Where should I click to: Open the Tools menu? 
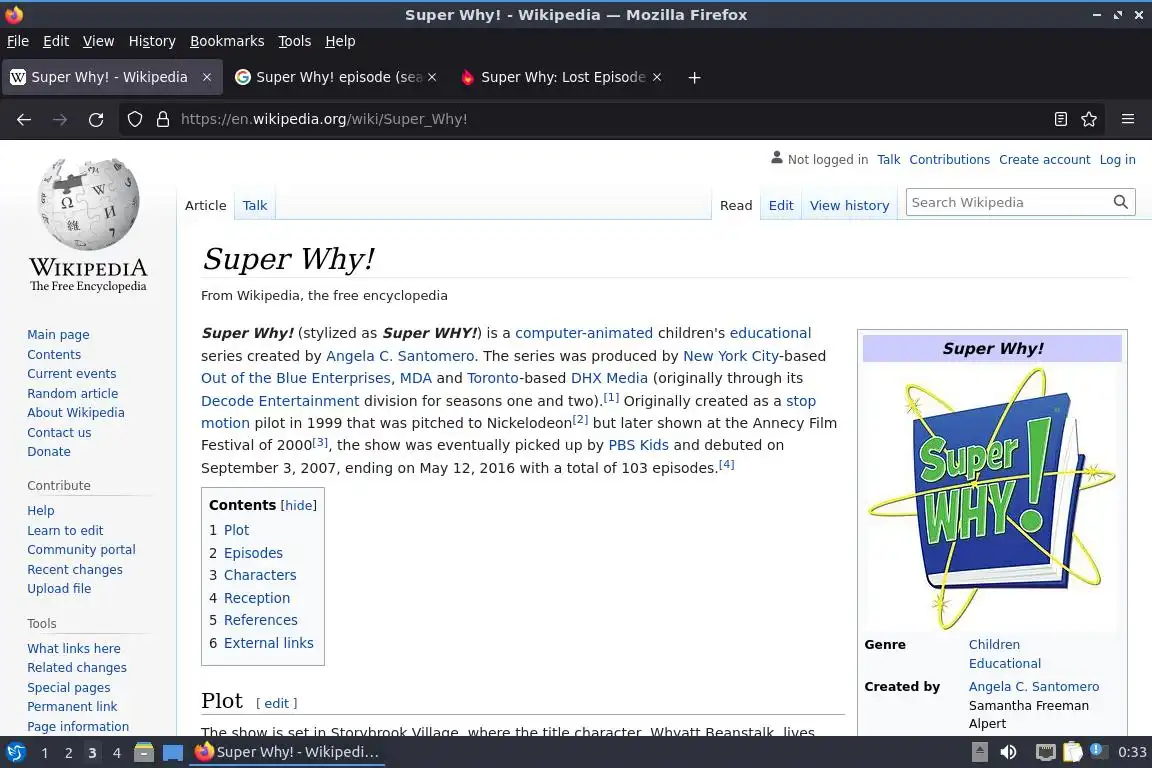[x=295, y=41]
